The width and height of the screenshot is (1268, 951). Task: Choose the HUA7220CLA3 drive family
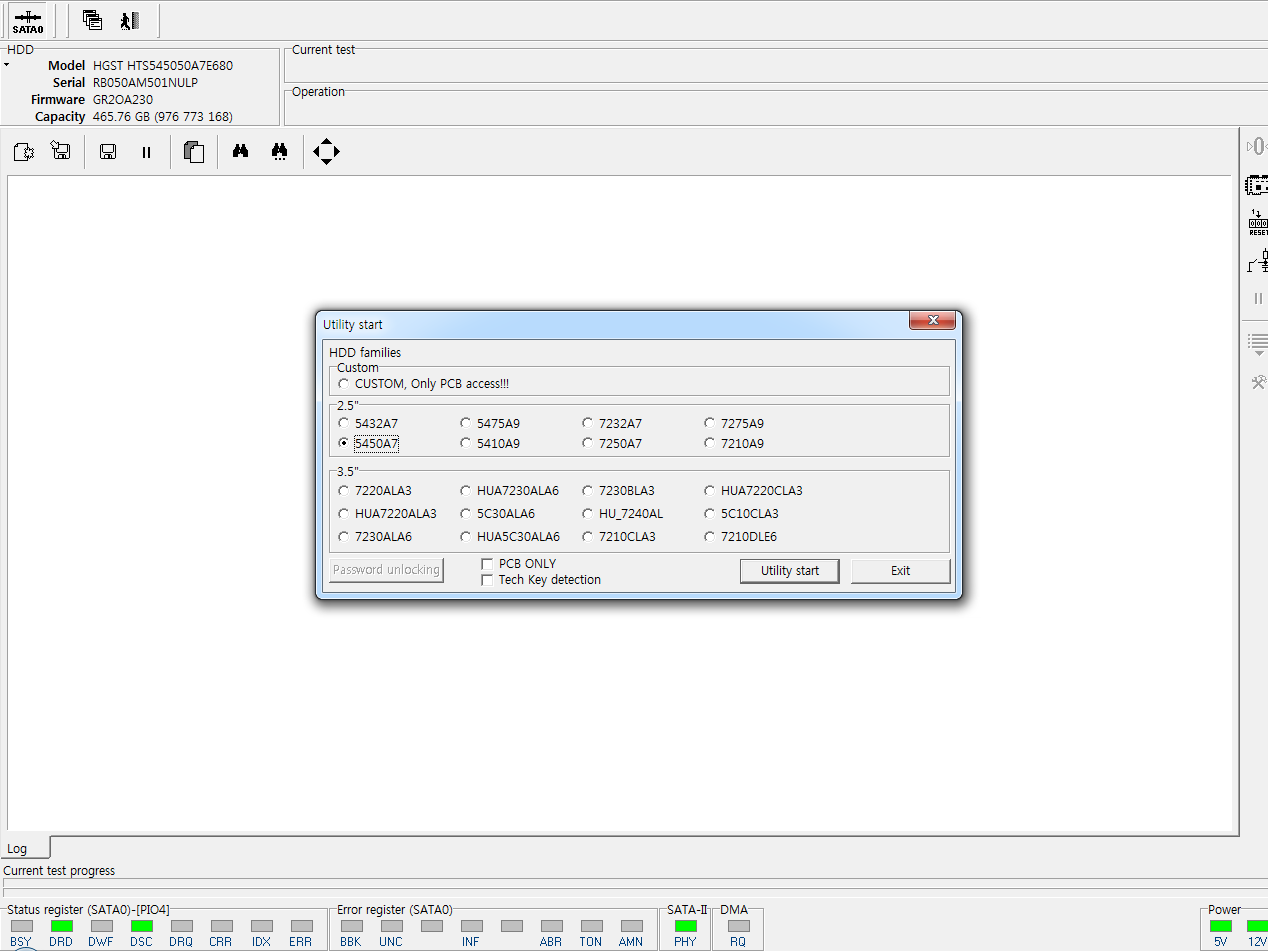point(710,491)
